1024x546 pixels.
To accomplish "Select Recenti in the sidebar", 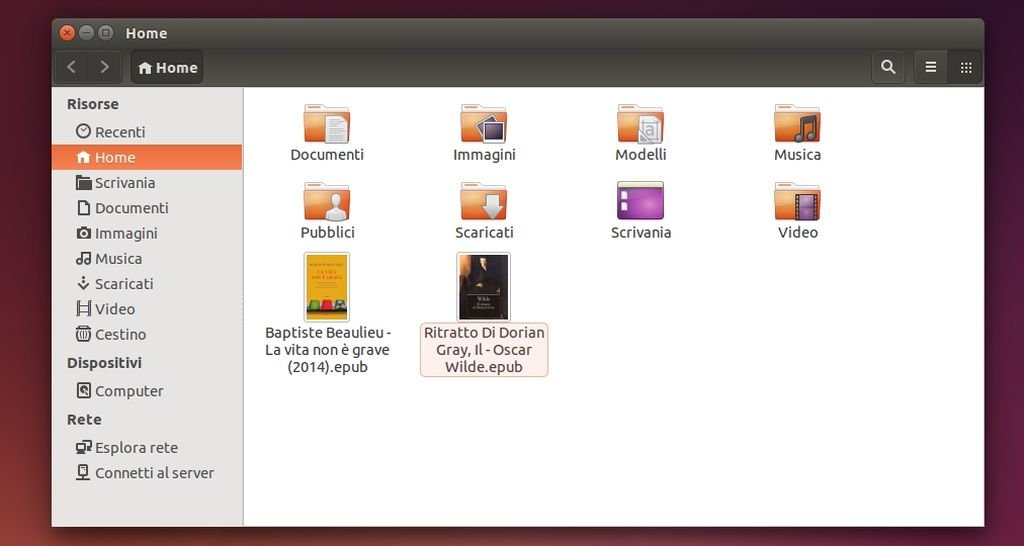I will click(119, 132).
